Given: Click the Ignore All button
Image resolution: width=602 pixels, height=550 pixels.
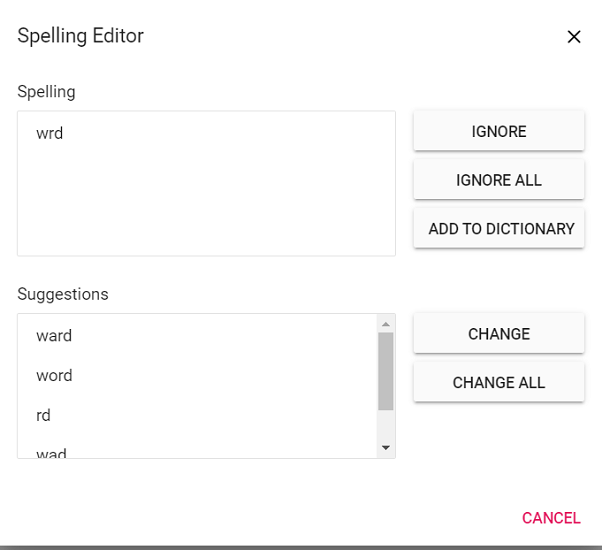Looking at the screenshot, I should pyautogui.click(x=499, y=180).
